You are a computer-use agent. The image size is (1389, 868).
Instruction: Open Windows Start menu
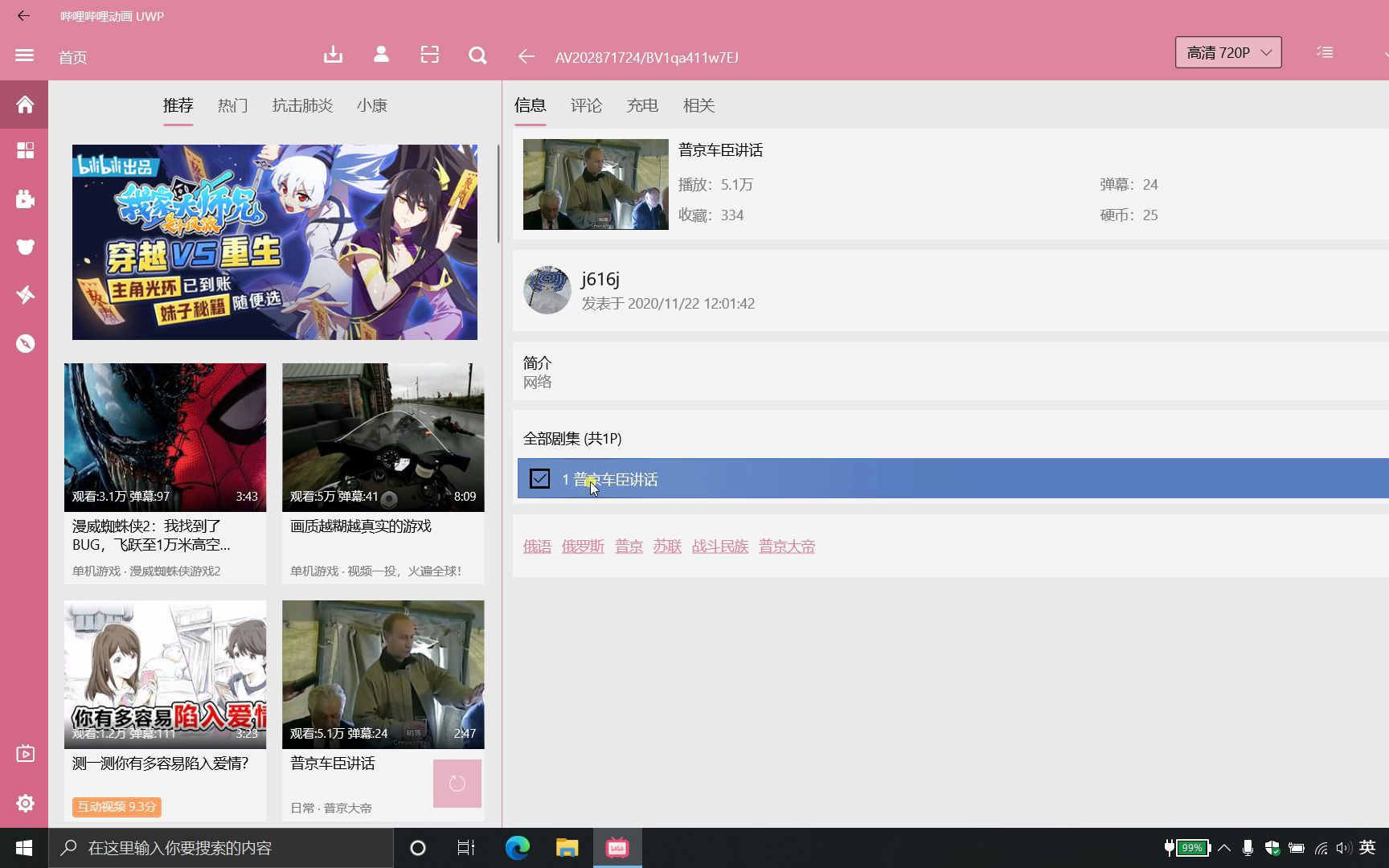24,848
